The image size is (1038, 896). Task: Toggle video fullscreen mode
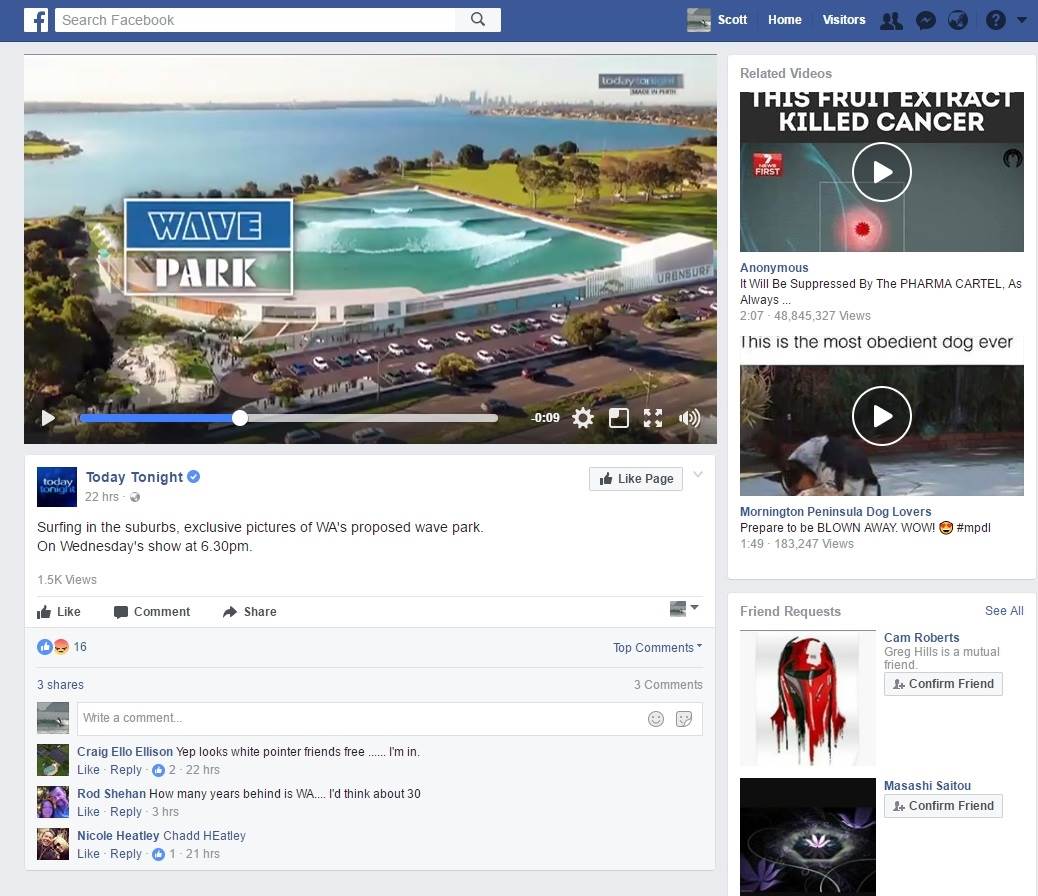(653, 418)
